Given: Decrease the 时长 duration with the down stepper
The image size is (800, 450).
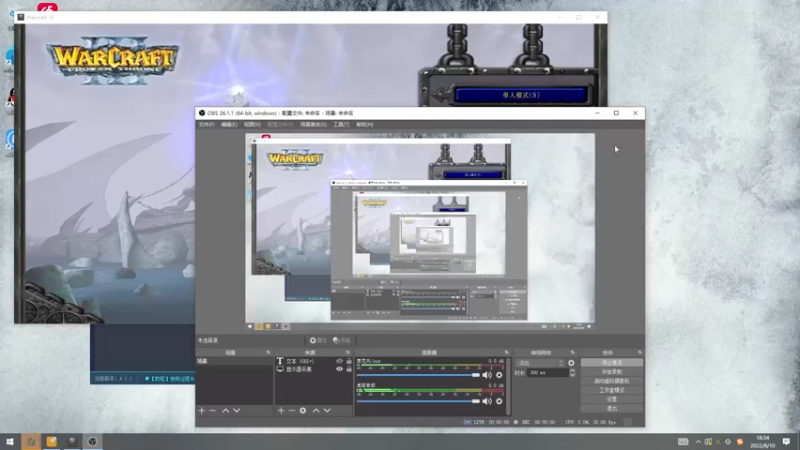Looking at the screenshot, I should pyautogui.click(x=572, y=375).
